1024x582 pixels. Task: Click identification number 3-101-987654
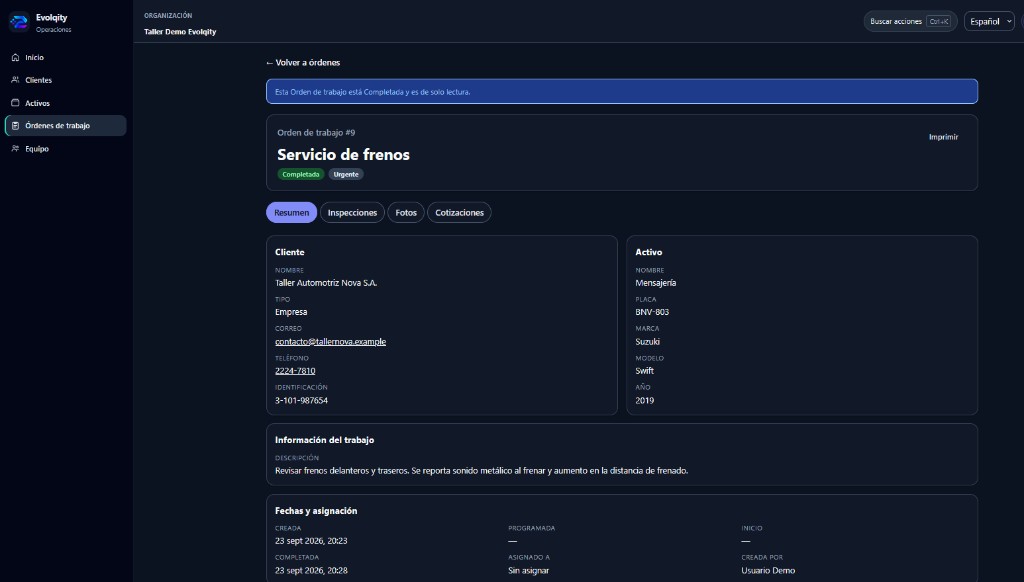[301, 400]
